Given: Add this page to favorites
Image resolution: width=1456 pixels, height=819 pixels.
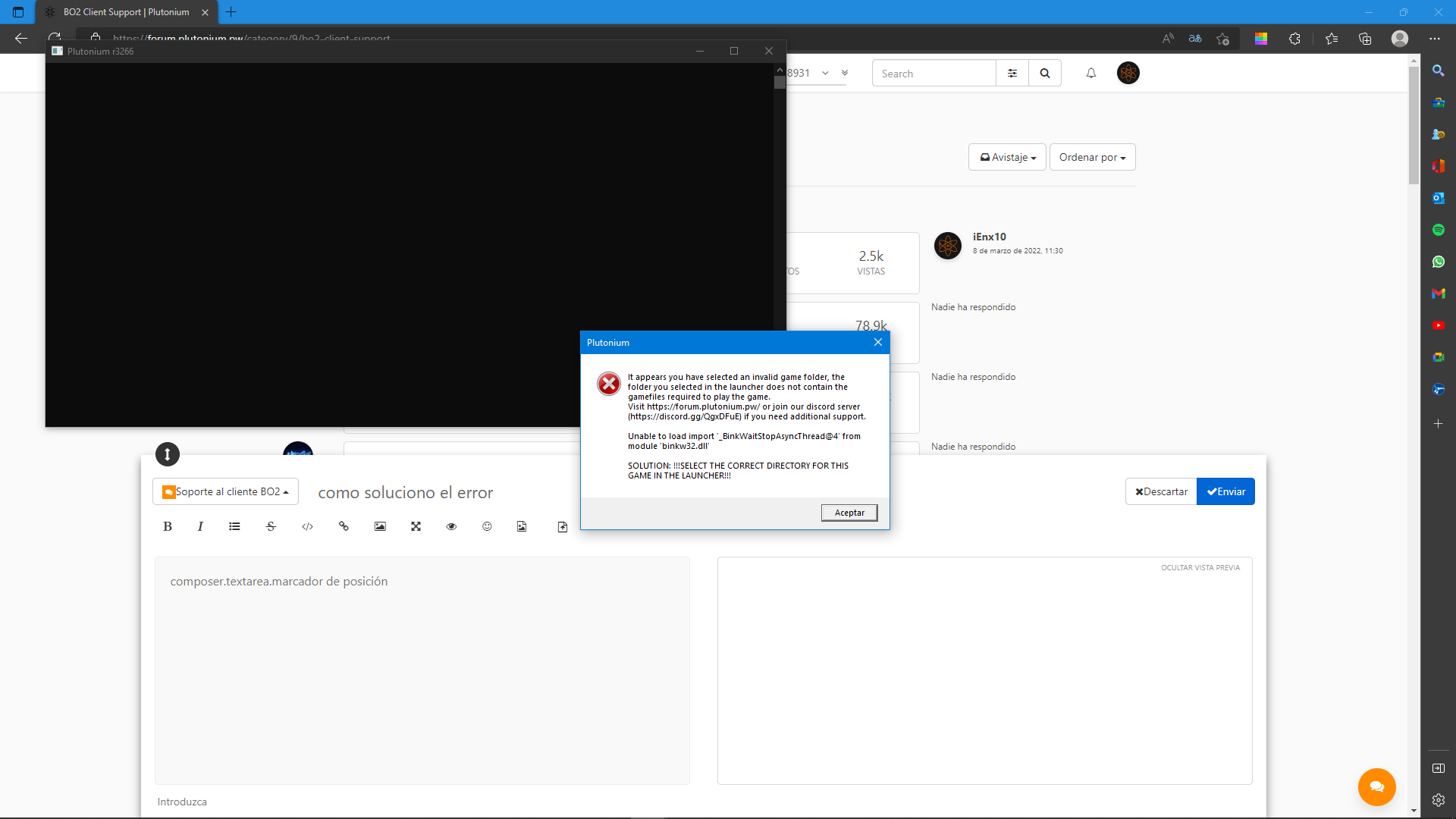Looking at the screenshot, I should 1222,39.
